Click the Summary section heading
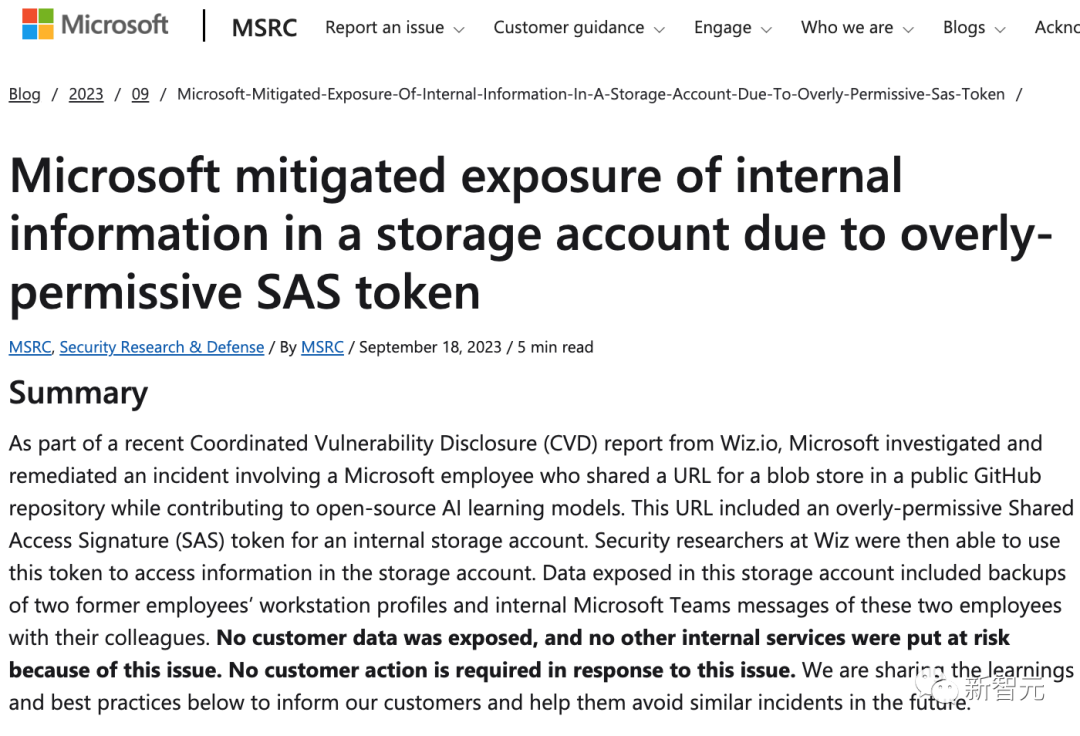The width and height of the screenshot is (1080, 736). 78,393
